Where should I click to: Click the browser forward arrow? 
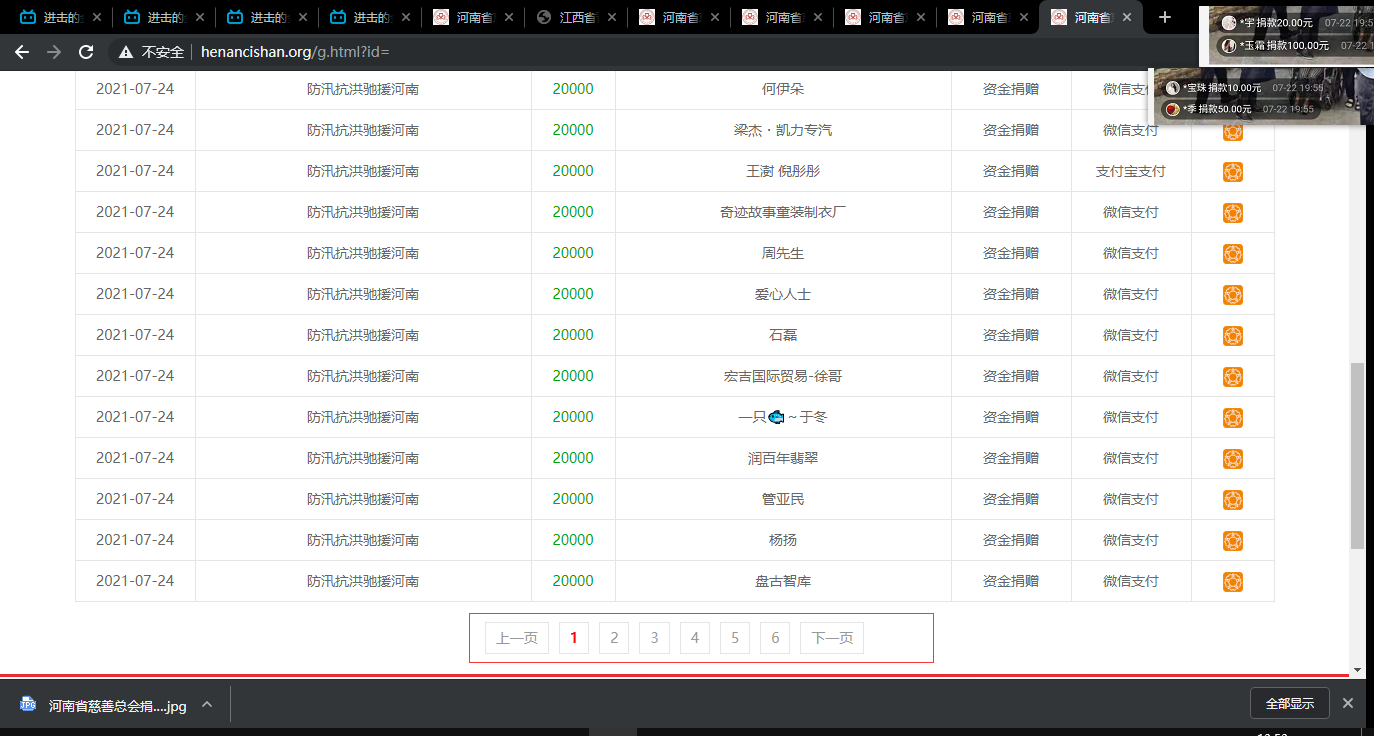54,52
